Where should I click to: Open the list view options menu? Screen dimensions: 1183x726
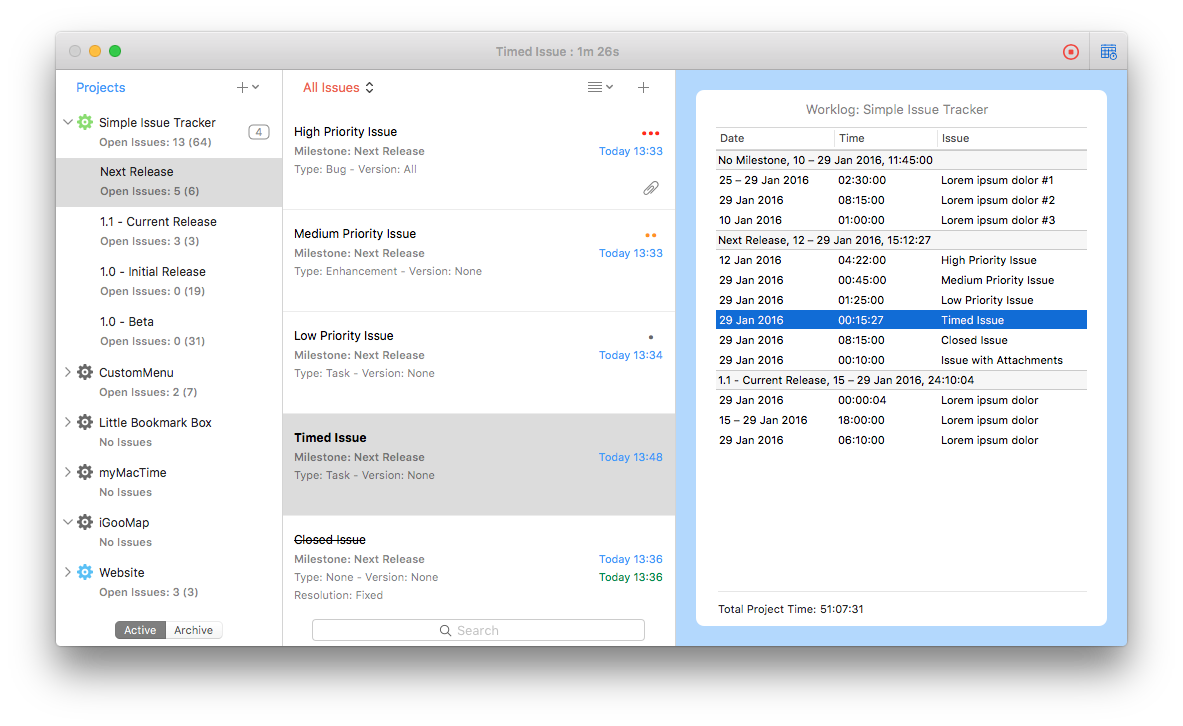(x=601, y=88)
